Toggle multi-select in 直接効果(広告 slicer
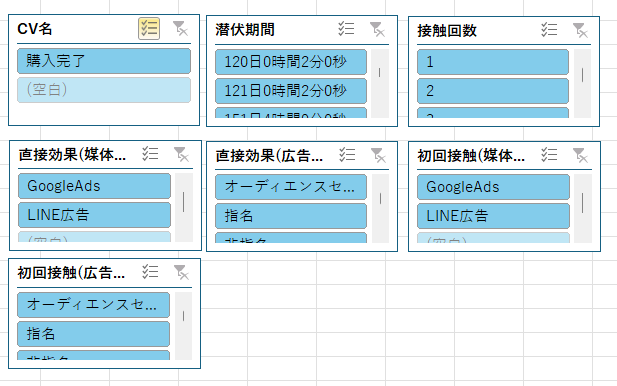The height and width of the screenshot is (386, 617). pos(347,155)
